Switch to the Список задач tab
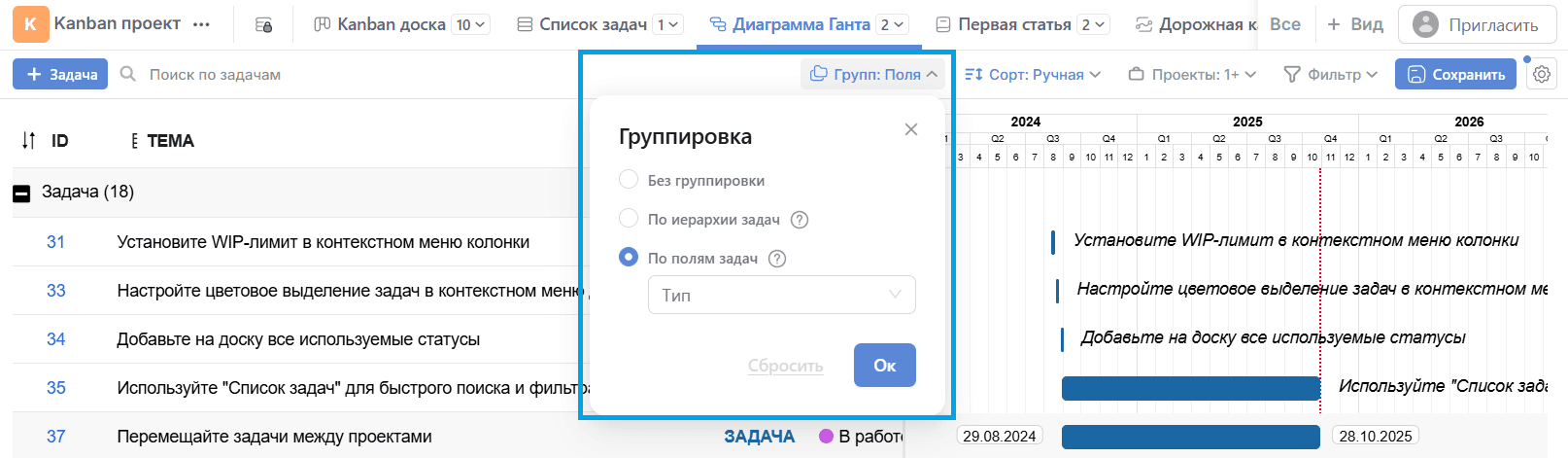 click(593, 24)
